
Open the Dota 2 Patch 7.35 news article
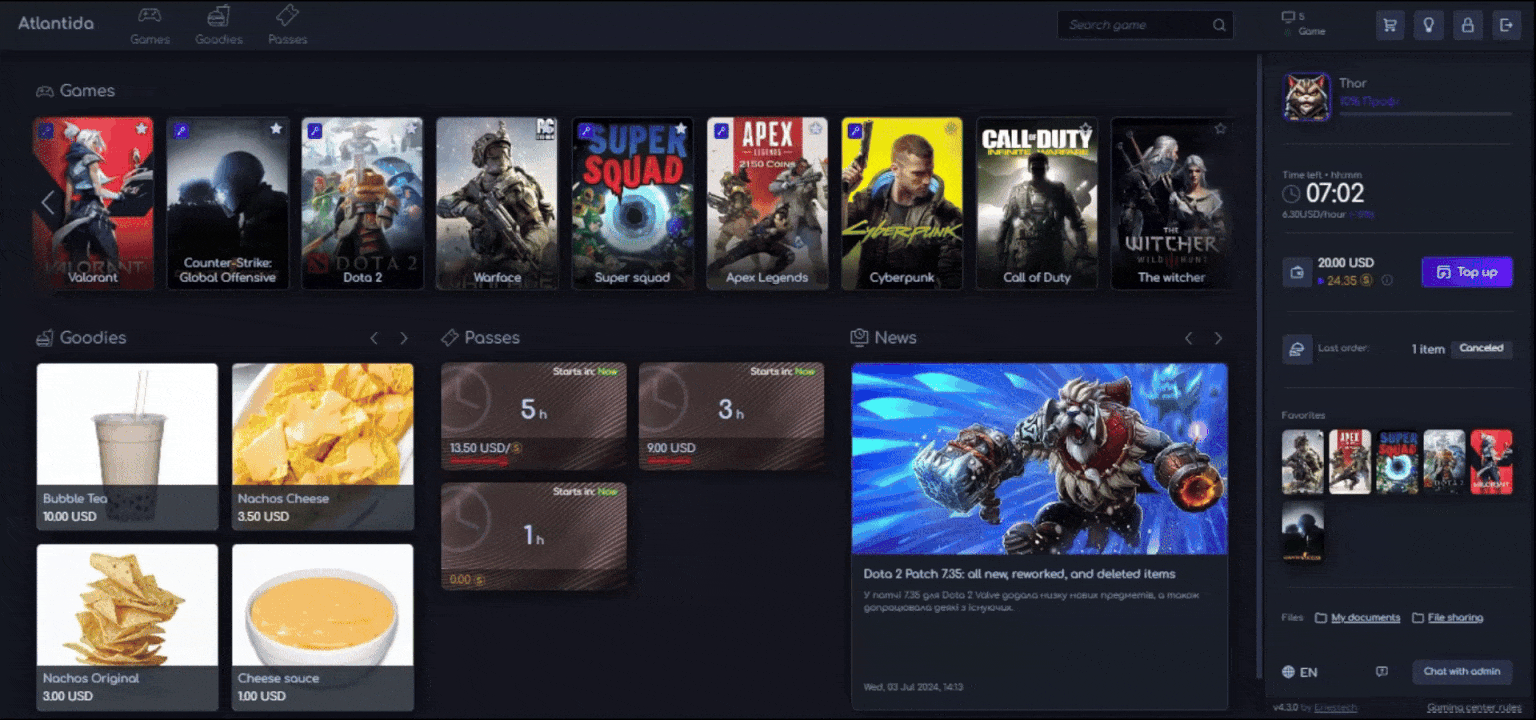pyautogui.click(x=1040, y=536)
